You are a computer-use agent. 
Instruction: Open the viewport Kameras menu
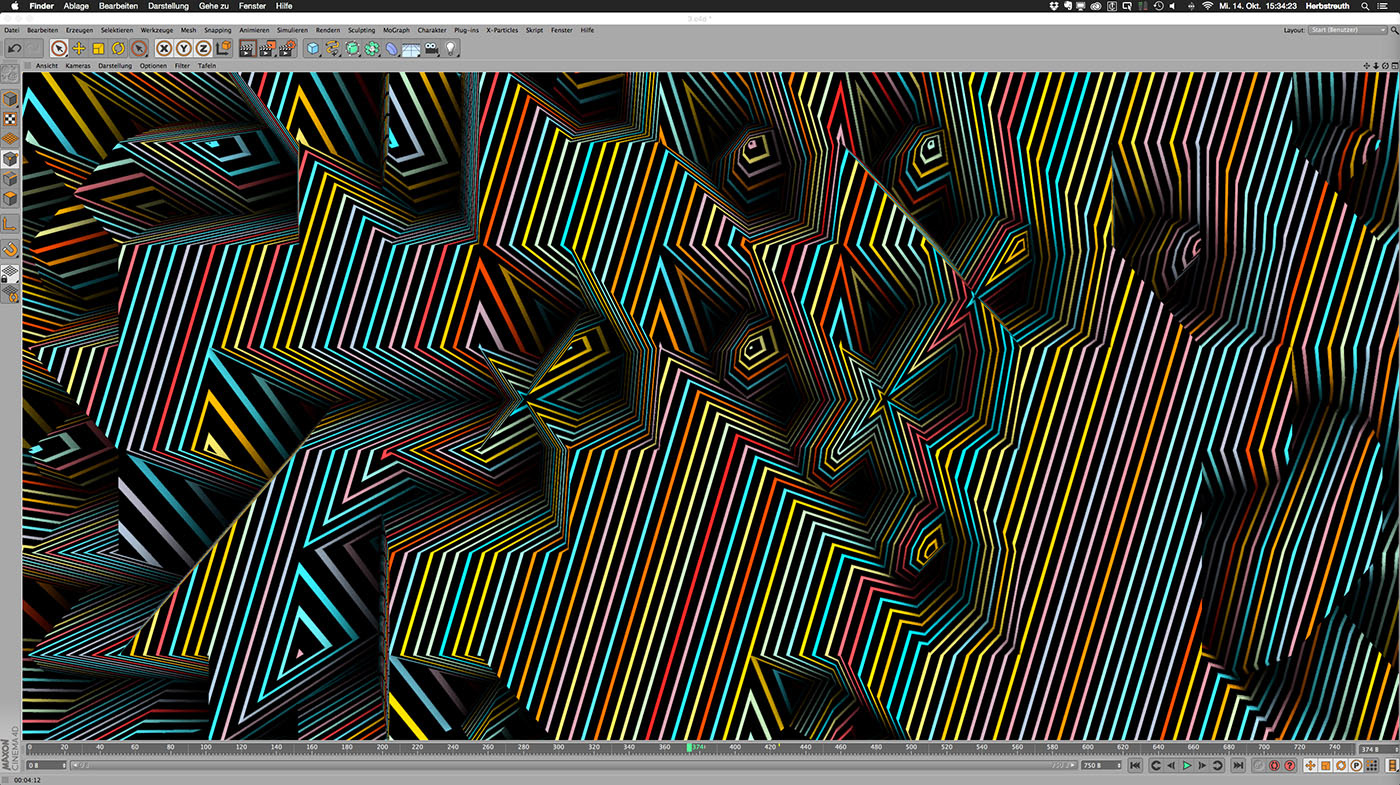(78, 66)
